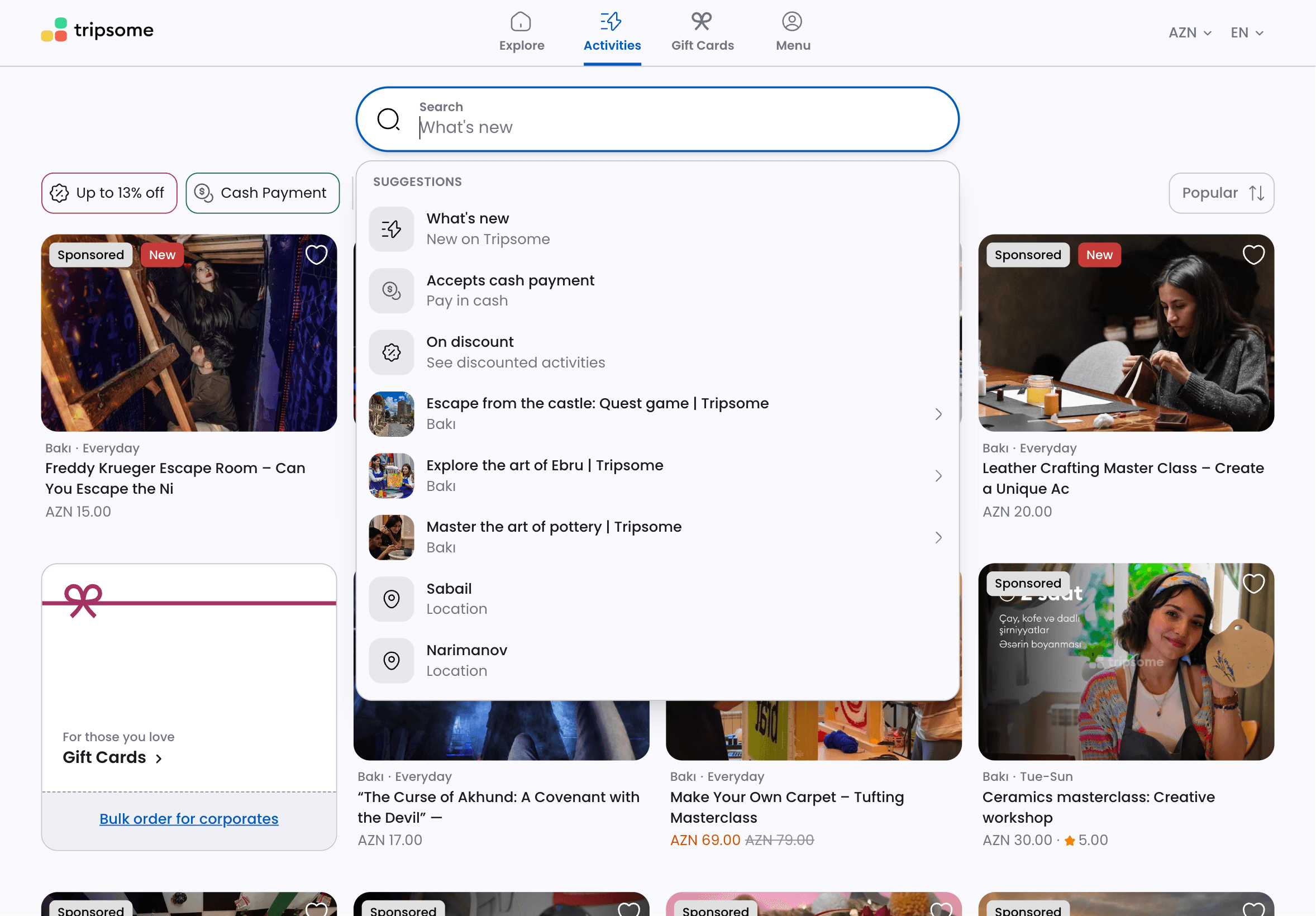This screenshot has height=916, width=1316.
Task: Open Make Your Own Carpet Tufting Masterclass title
Action: [787, 807]
